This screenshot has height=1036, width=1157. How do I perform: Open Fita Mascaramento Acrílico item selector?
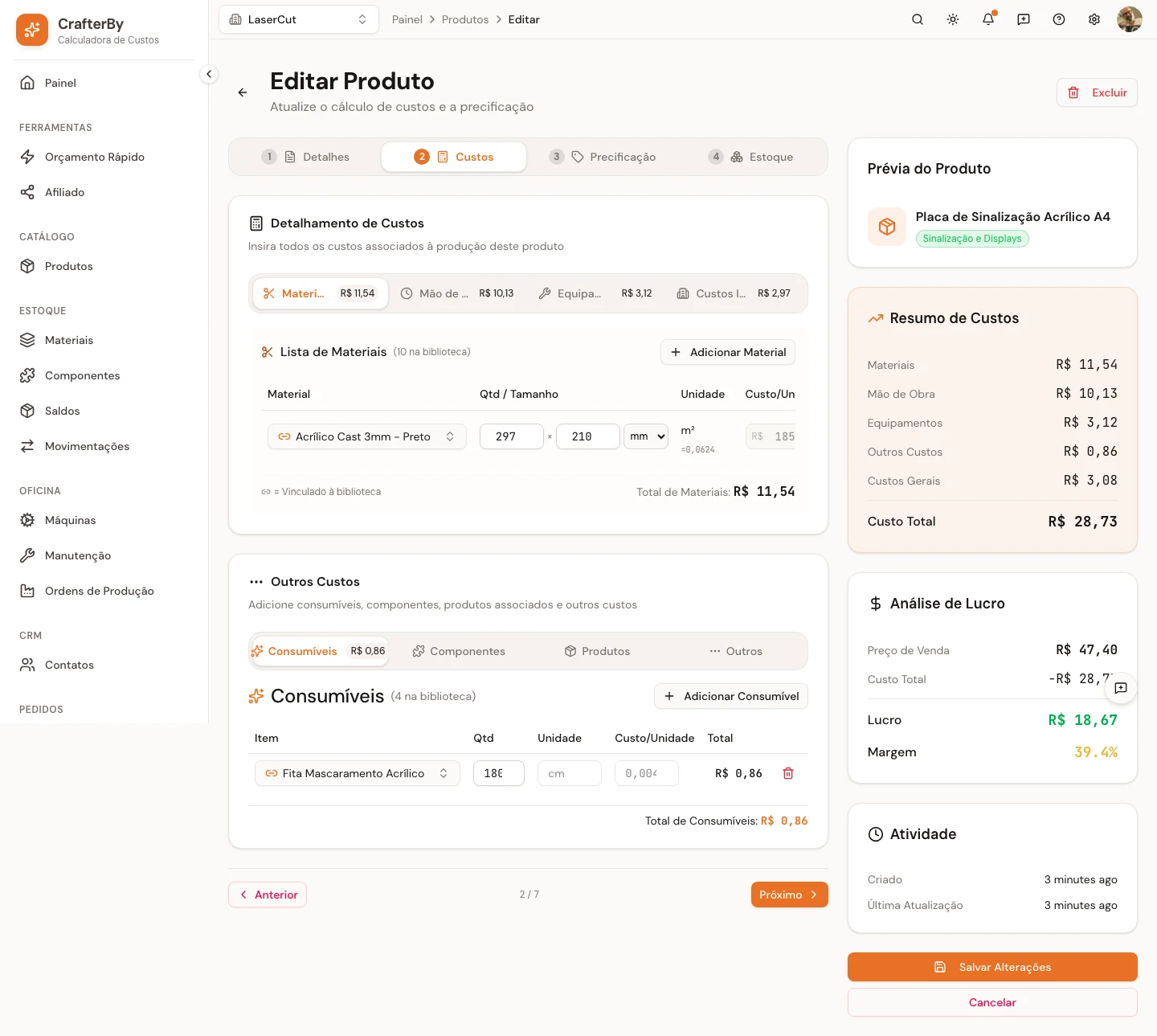coord(358,773)
